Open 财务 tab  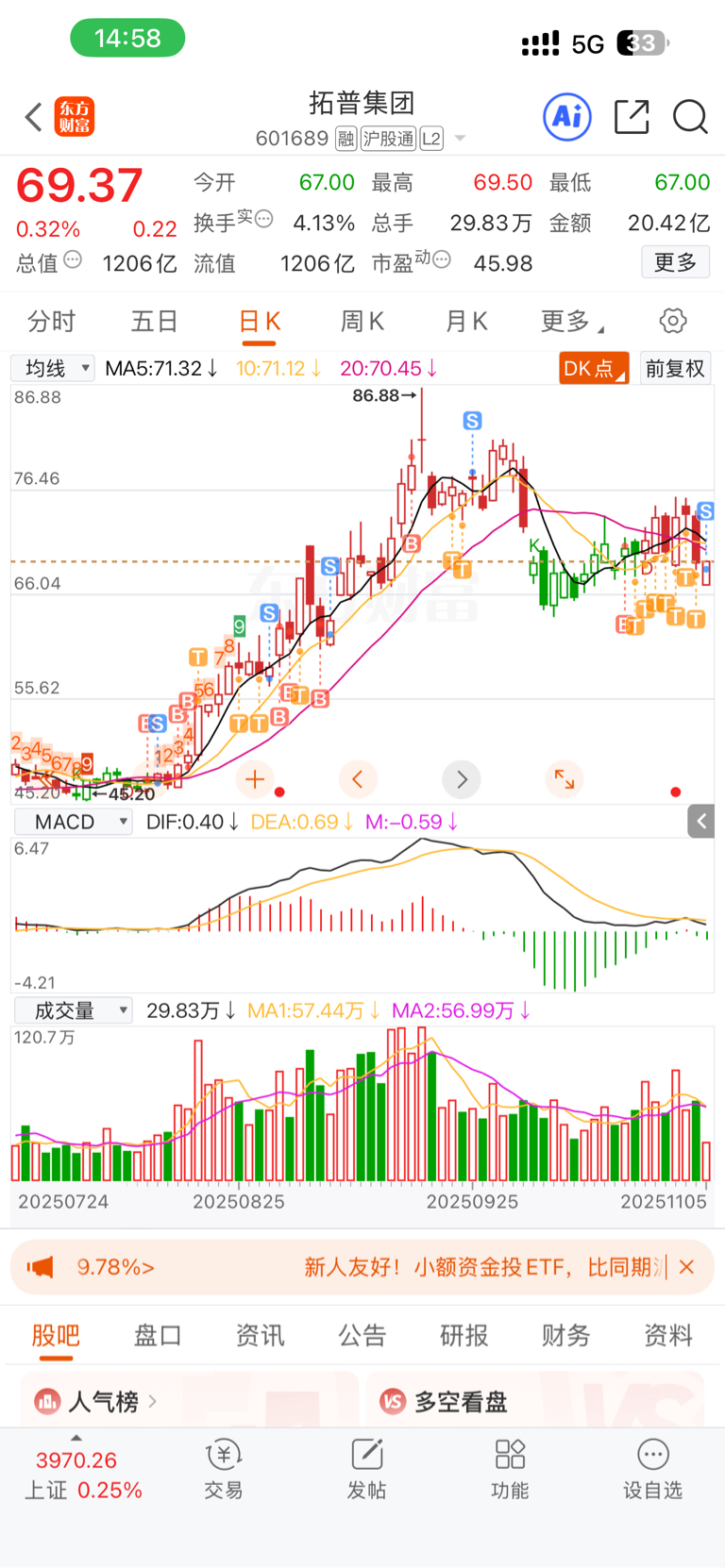coord(565,1335)
